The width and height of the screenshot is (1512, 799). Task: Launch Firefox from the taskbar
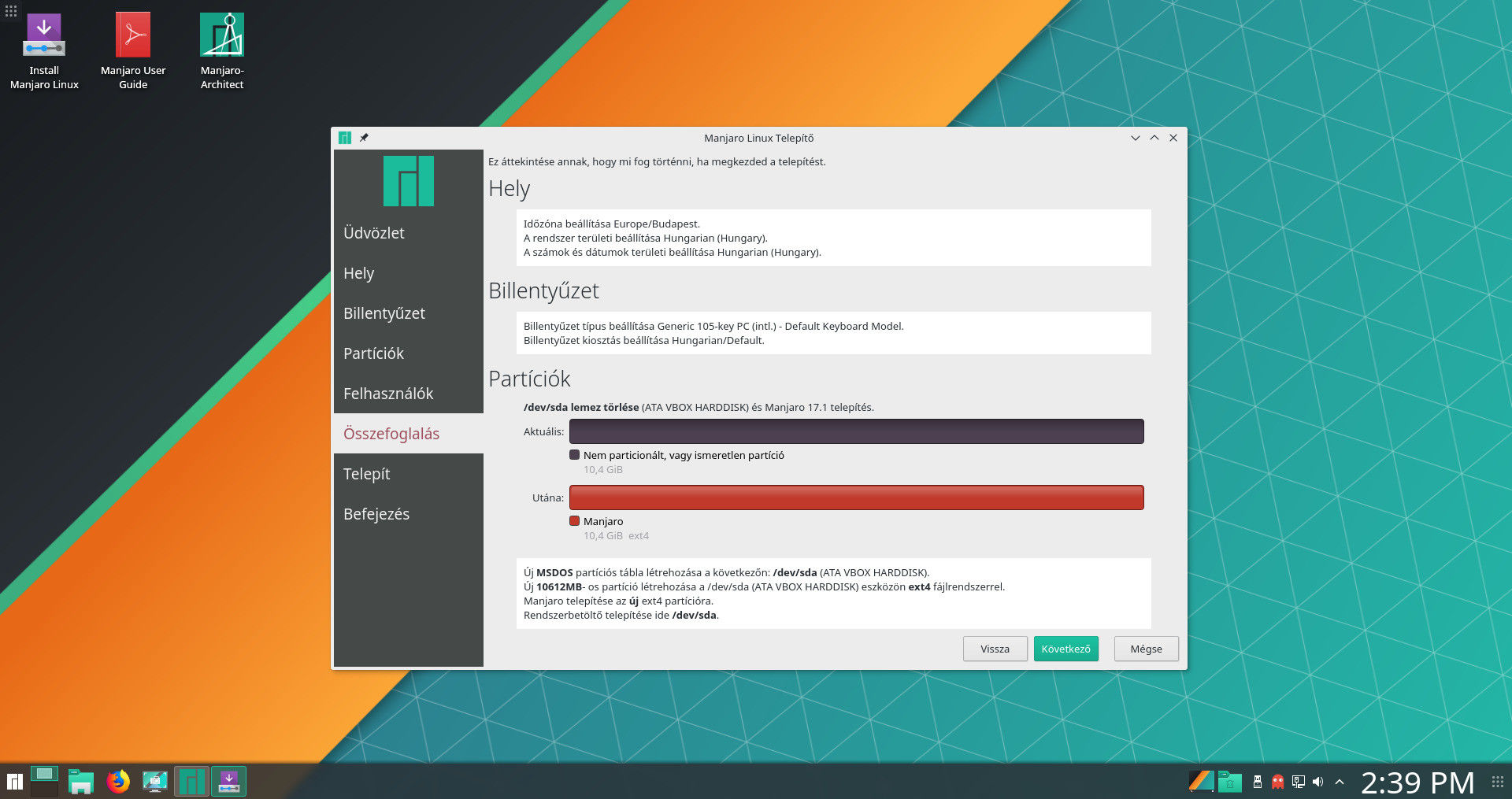[x=118, y=782]
